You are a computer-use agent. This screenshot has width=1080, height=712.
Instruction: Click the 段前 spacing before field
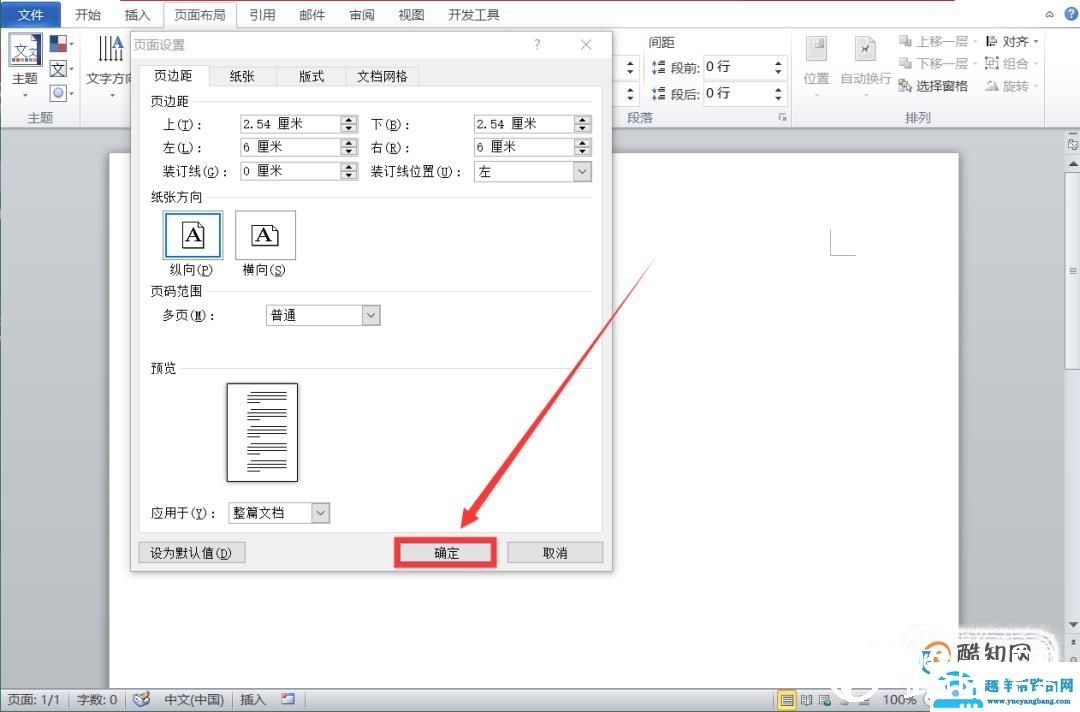[x=737, y=67]
